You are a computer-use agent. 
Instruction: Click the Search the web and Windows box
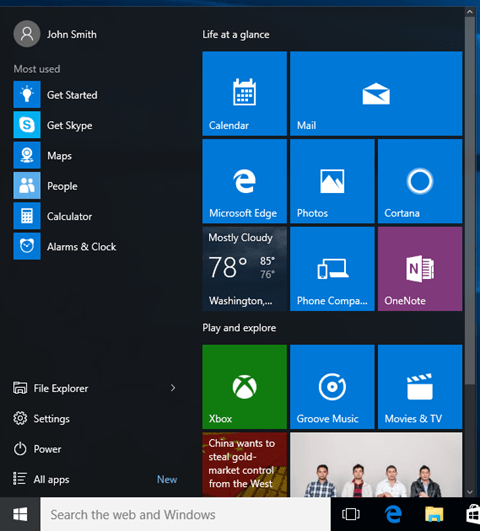coord(185,514)
